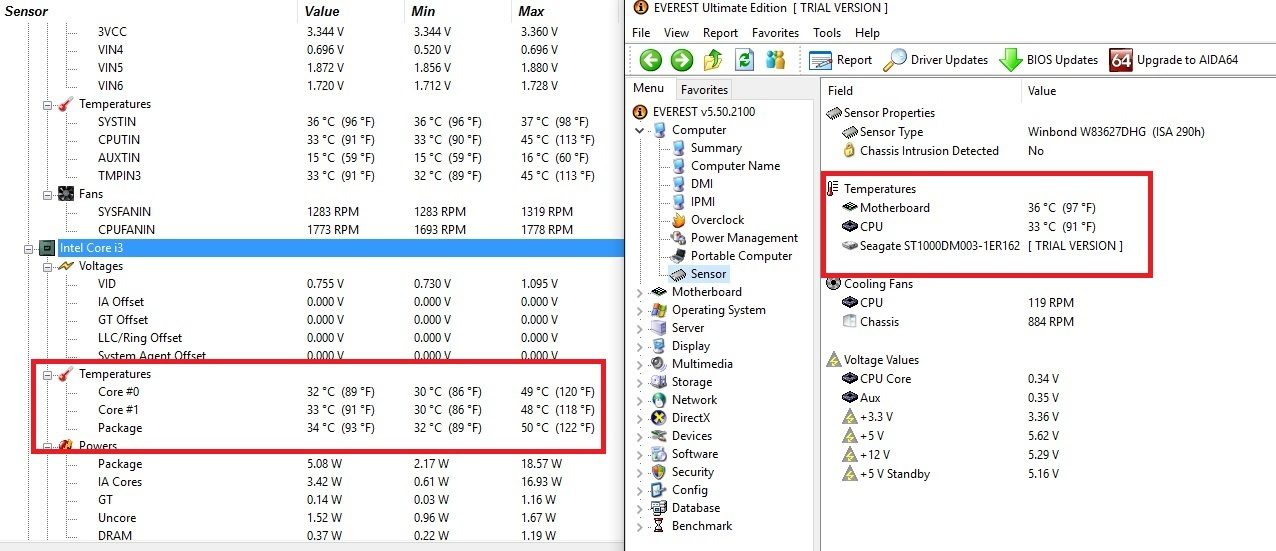Collapse the Computer tree node chevron
1276x551 pixels.
(640, 130)
